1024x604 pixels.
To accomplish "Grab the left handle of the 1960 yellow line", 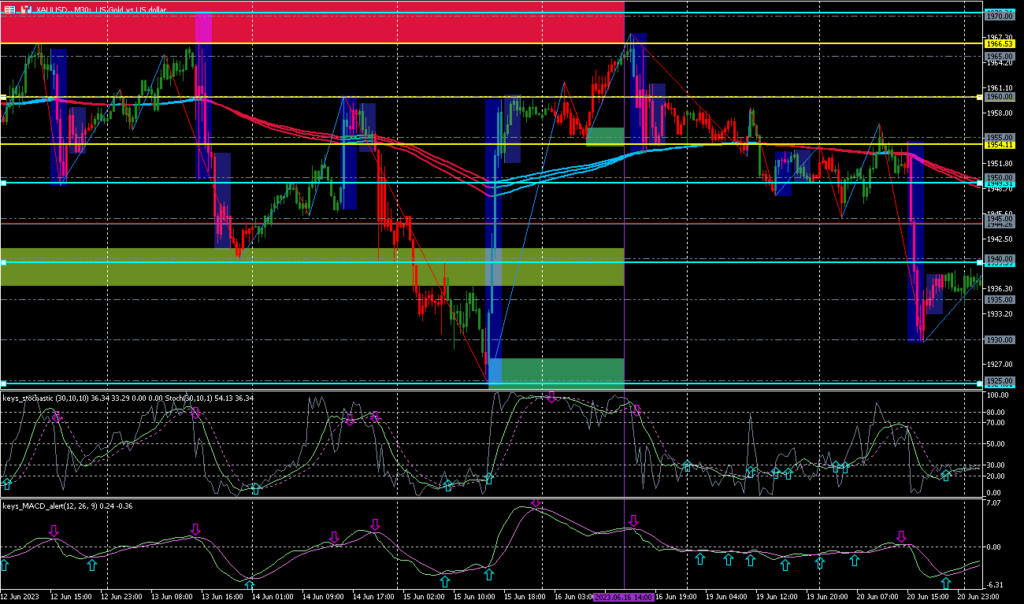I will (3, 98).
